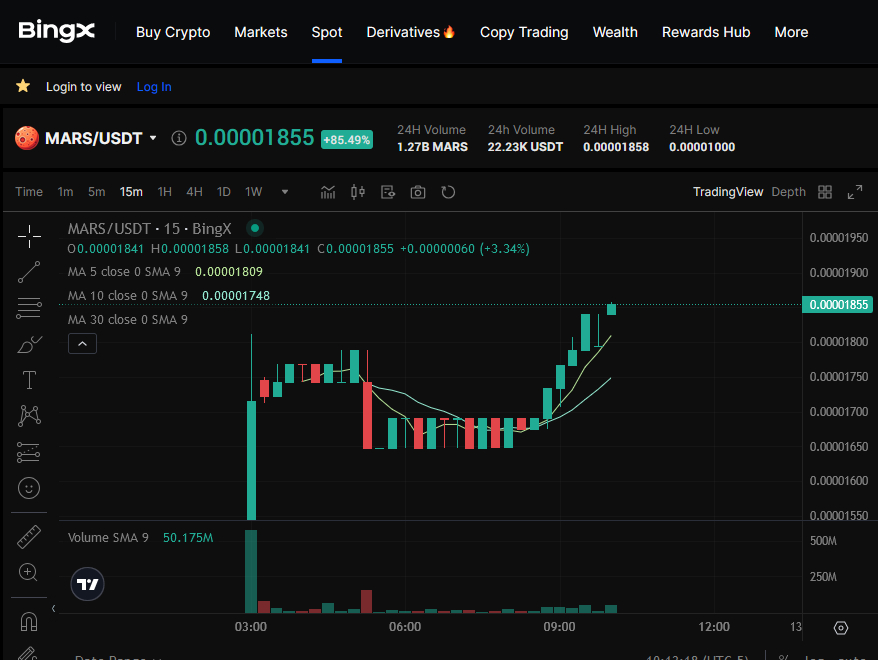Open chart time axis settings gear
Image resolution: width=878 pixels, height=660 pixels.
pyautogui.click(x=841, y=628)
